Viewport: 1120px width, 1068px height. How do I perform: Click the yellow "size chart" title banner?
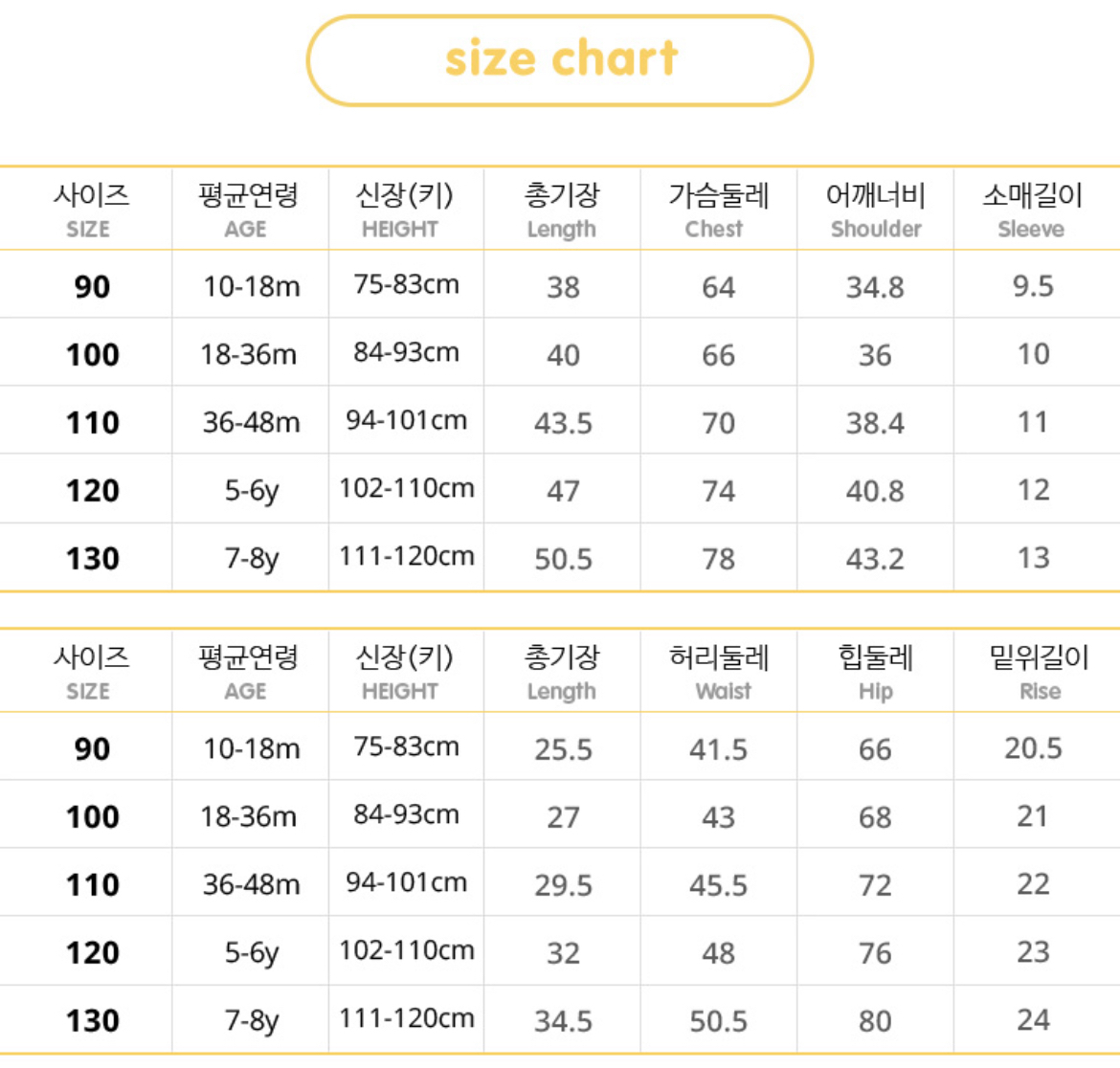[x=560, y=59]
